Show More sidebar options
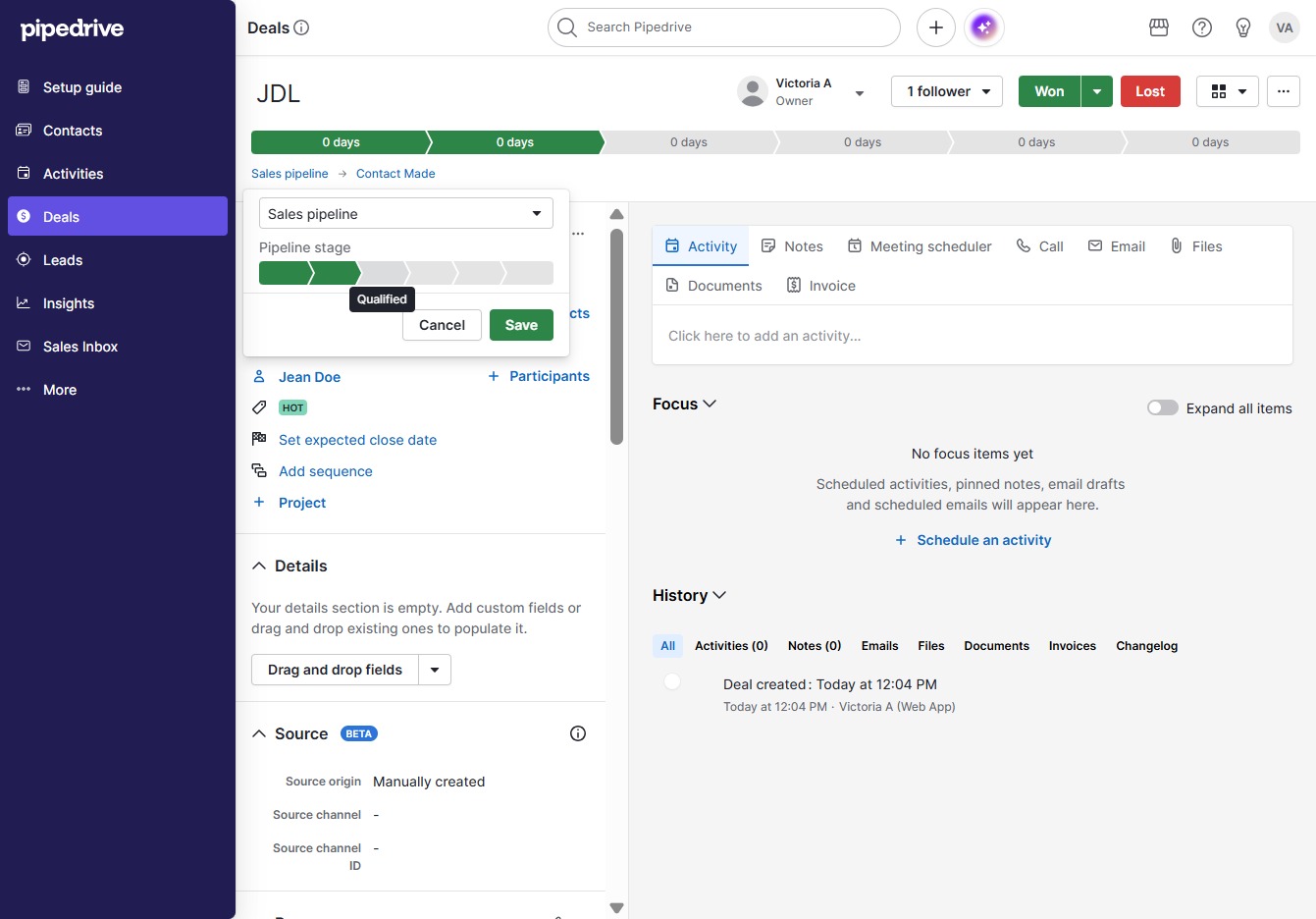This screenshot has width=1316, height=919. coord(118,390)
